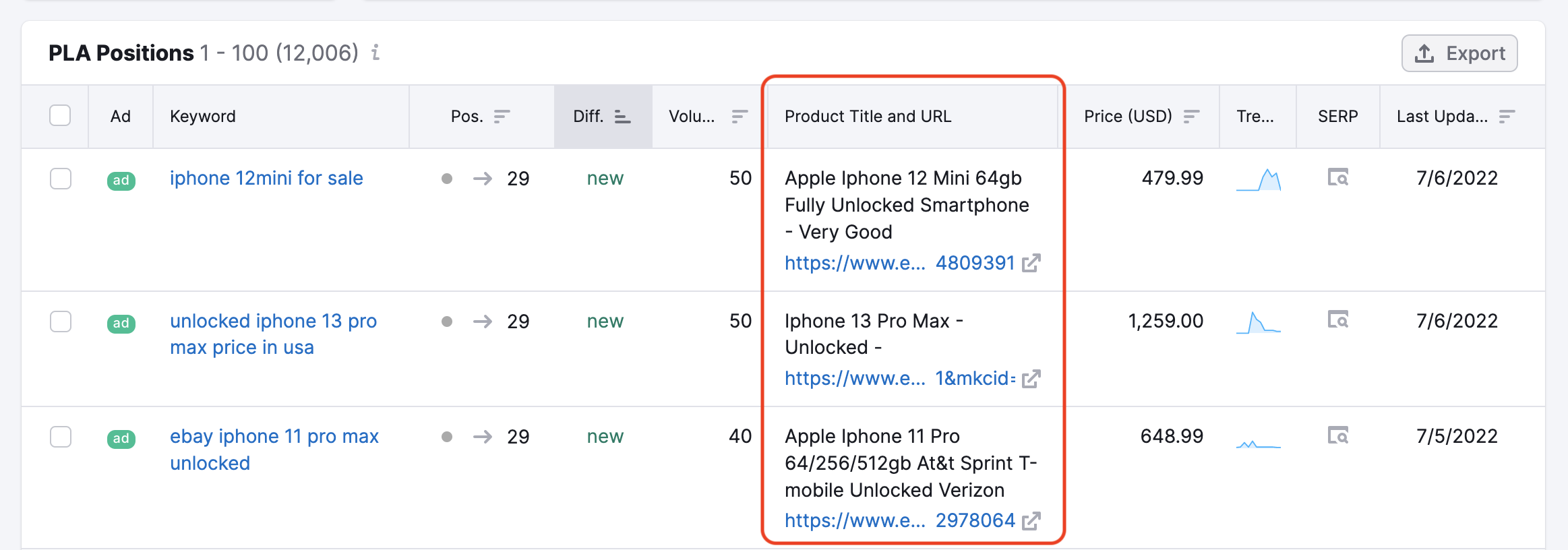1568x550 pixels.
Task: Tick the select-all header checkbox
Action: coord(60,115)
